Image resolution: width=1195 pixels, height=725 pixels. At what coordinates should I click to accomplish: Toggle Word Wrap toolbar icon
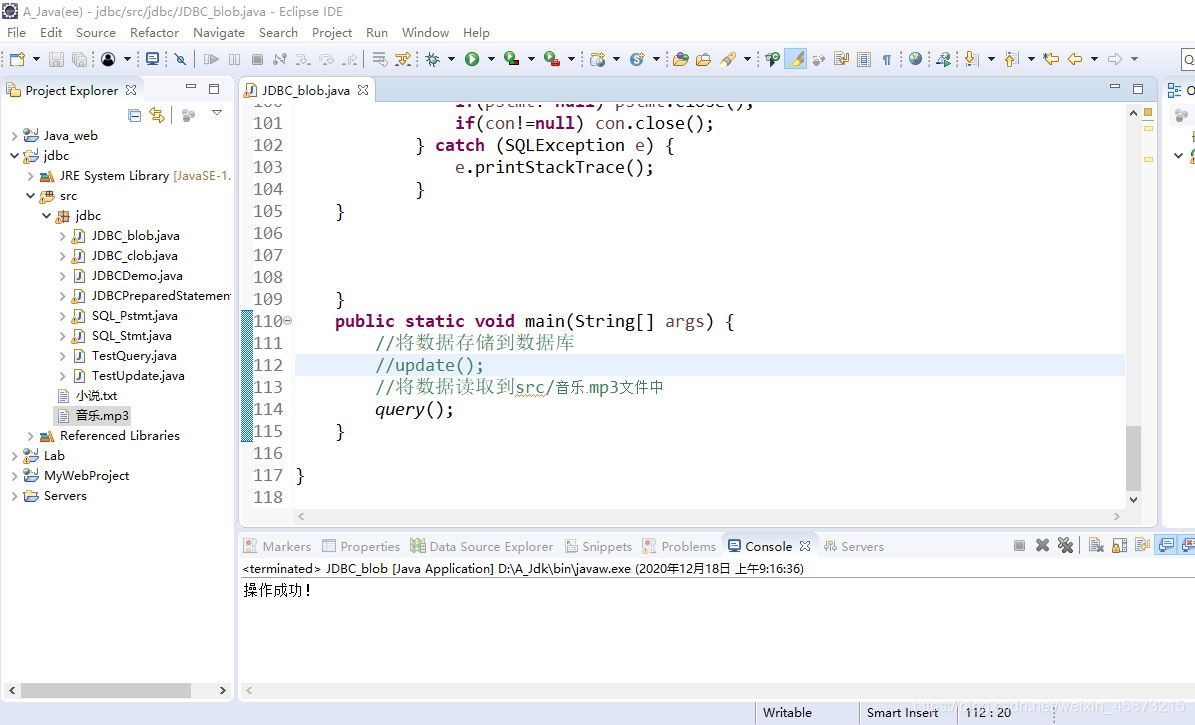[x=841, y=59]
